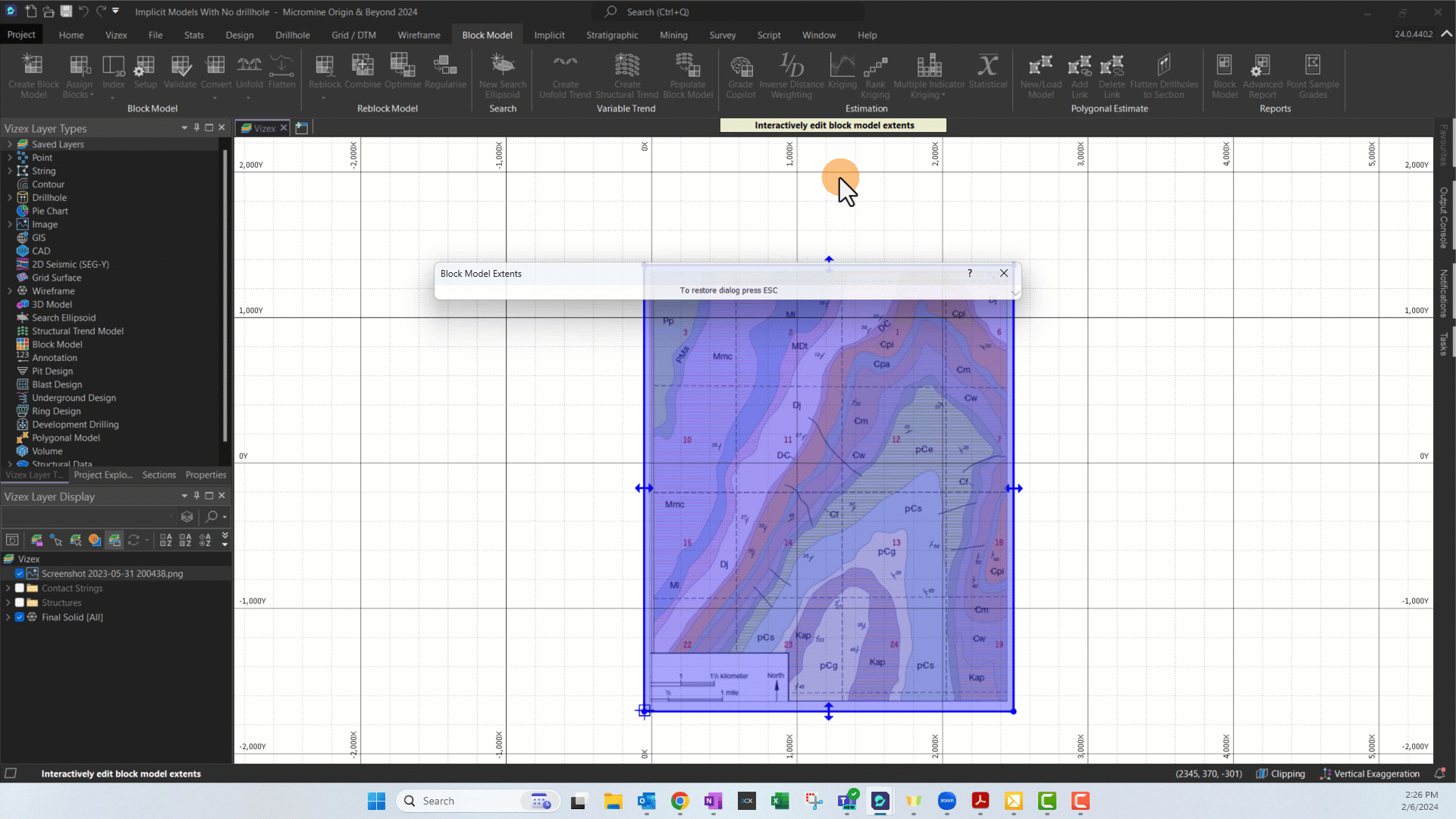Enable the Contact Strings layer checkbox

pyautogui.click(x=20, y=588)
